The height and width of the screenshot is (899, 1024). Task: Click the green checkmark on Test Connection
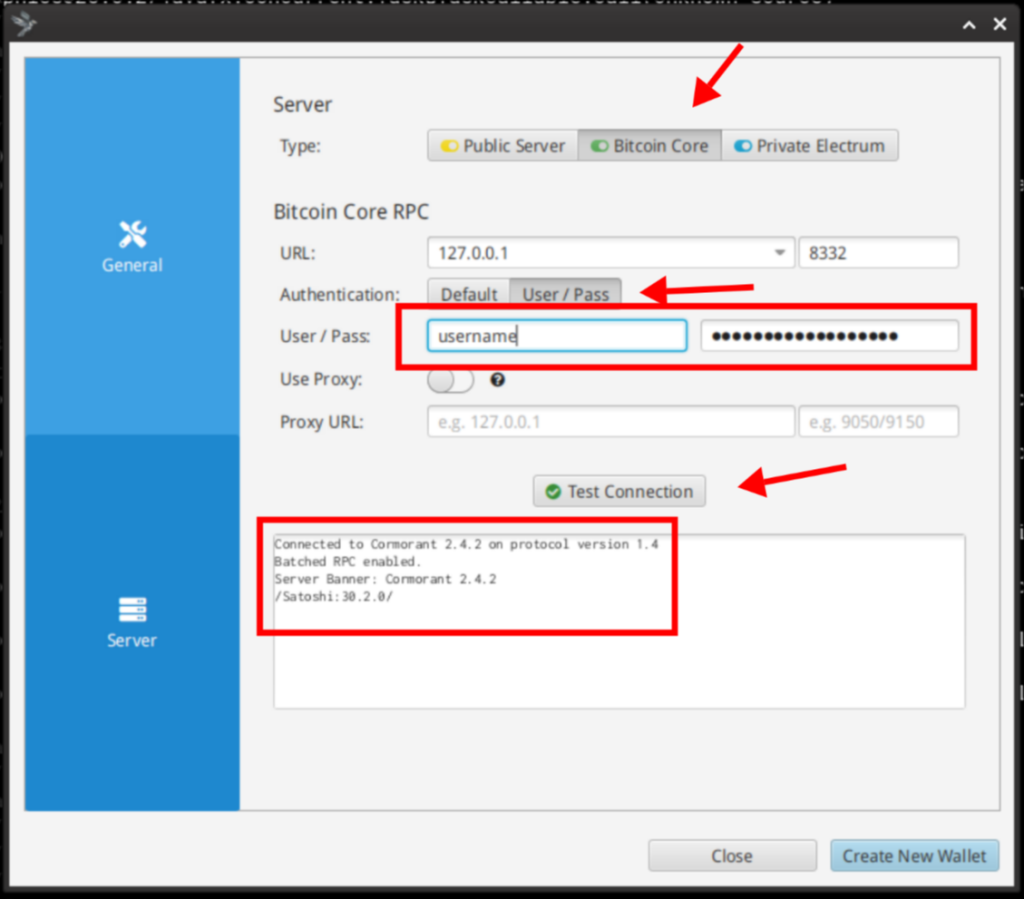click(553, 491)
